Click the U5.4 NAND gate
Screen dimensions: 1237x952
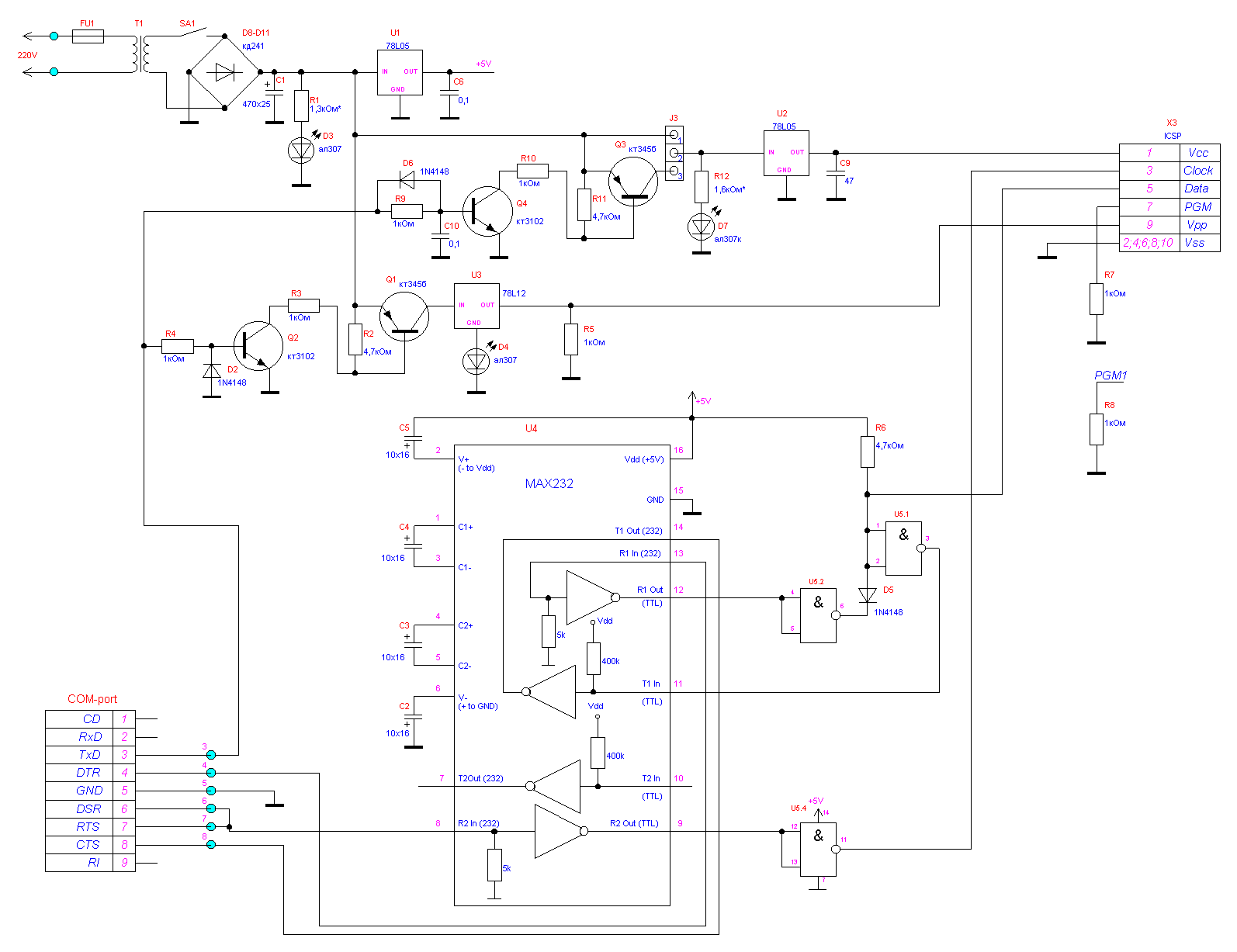(818, 850)
